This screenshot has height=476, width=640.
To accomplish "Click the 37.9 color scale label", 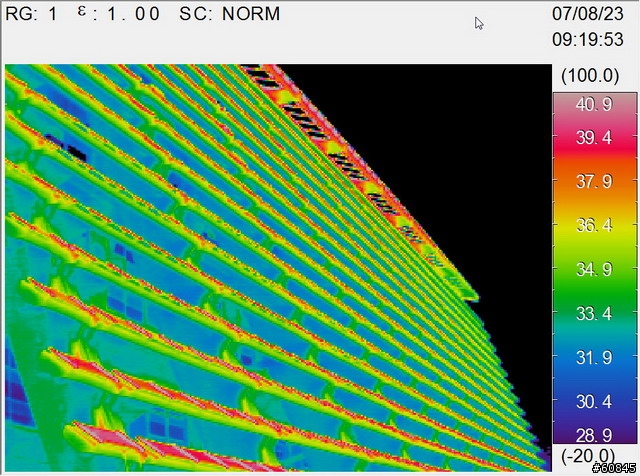I will 594,182.
